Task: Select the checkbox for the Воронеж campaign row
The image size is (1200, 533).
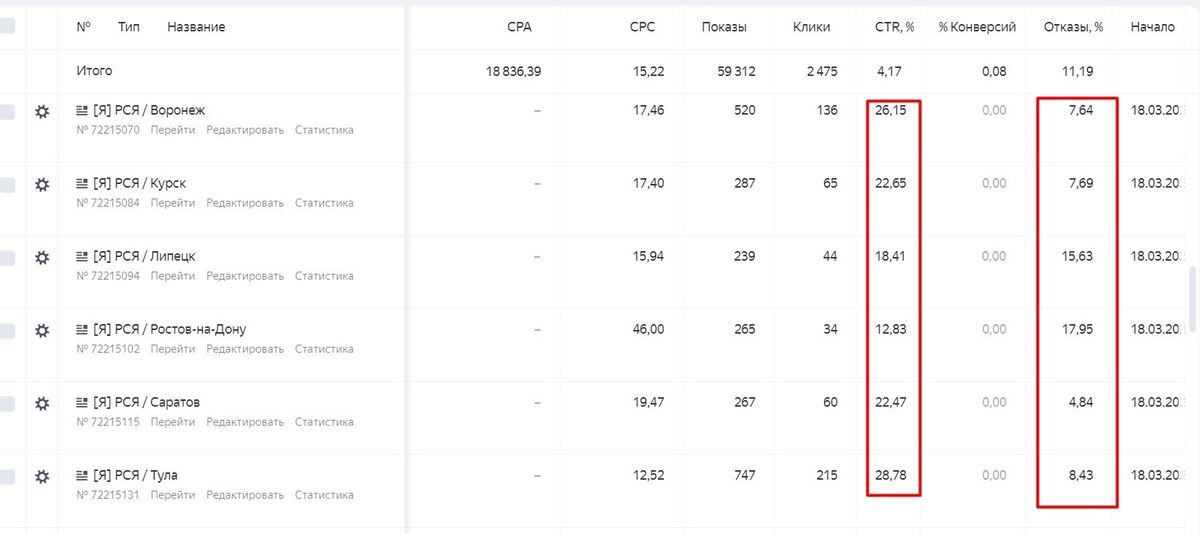Action: click(x=6, y=112)
